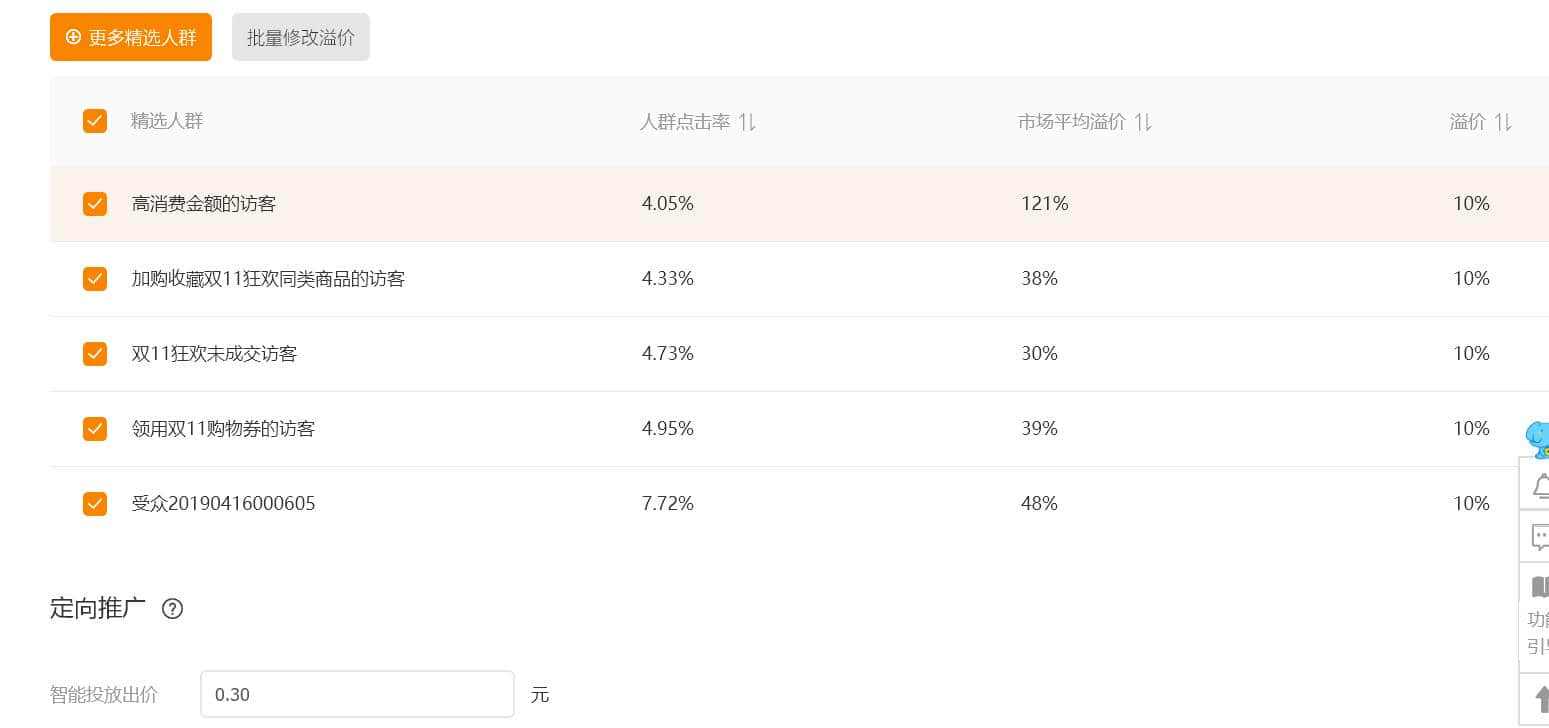
Task: Uncheck the 受众20190416000605 checkbox
Action: tap(95, 504)
